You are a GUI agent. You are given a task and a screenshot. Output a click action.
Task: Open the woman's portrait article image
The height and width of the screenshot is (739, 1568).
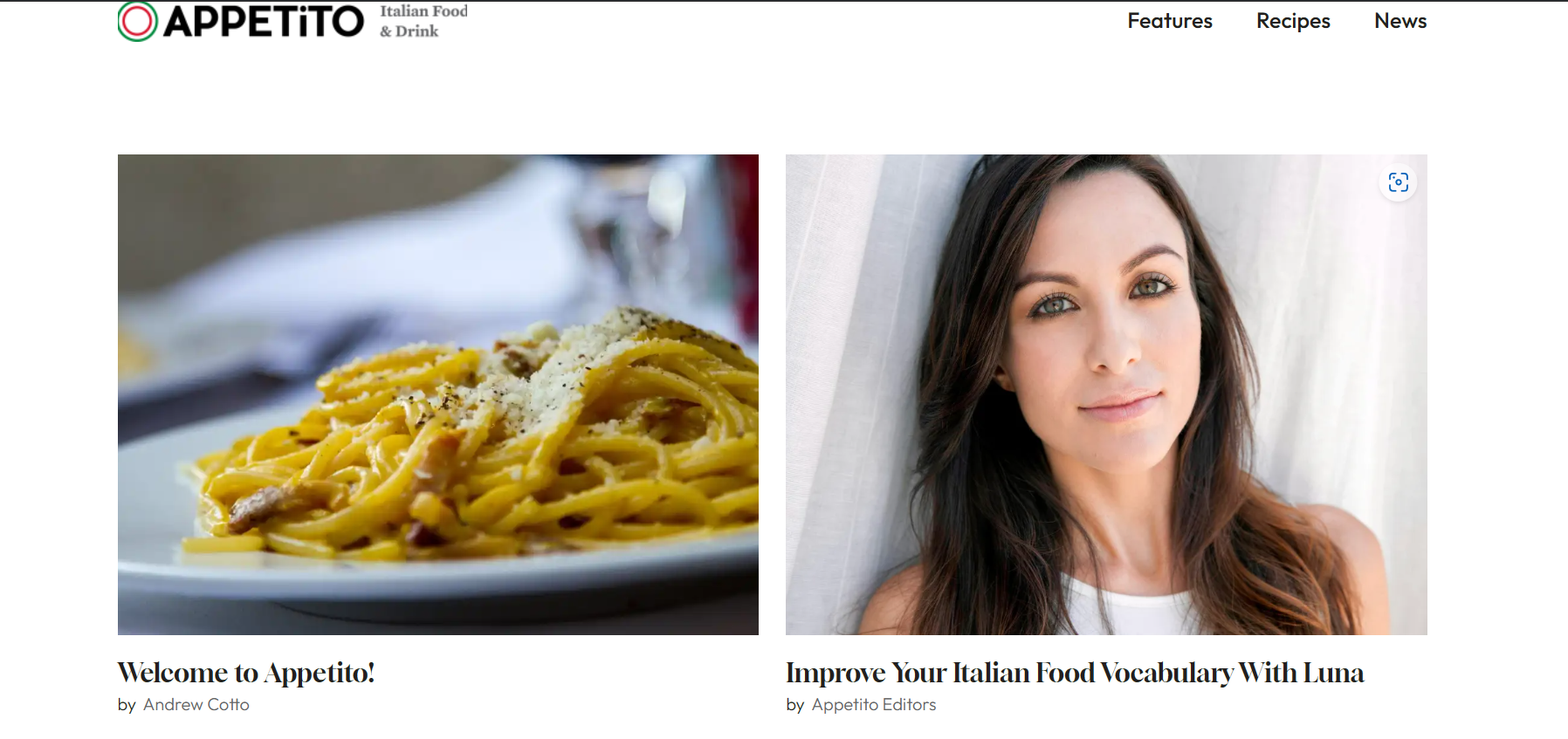point(1106,394)
